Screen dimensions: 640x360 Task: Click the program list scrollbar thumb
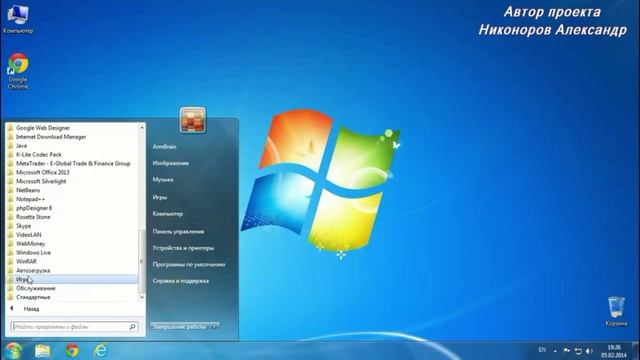[142, 261]
